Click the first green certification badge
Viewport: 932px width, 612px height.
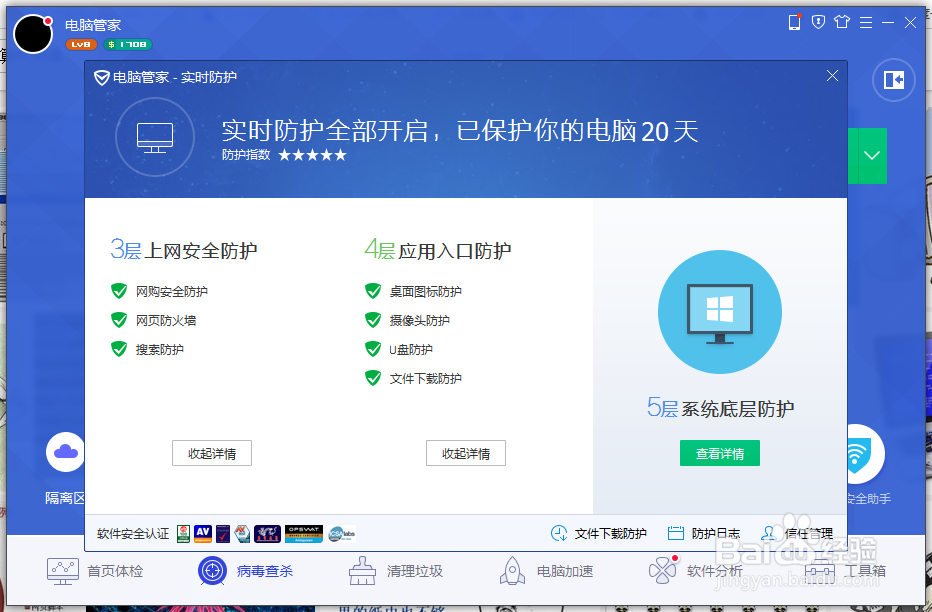(x=184, y=534)
